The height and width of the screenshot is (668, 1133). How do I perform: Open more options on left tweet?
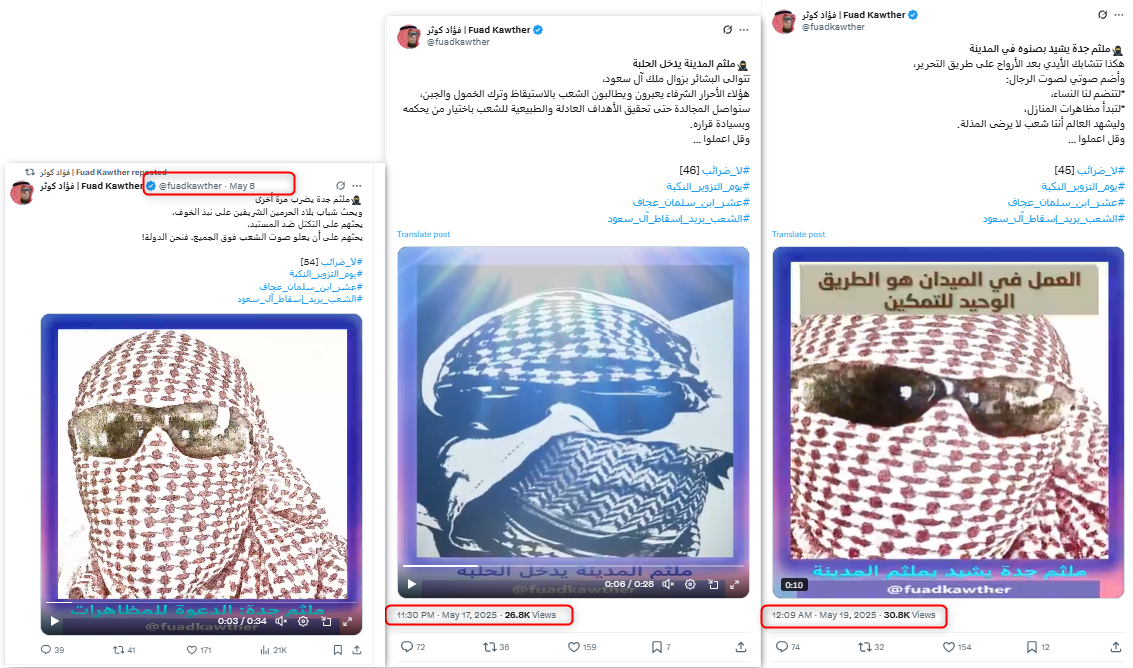(357, 186)
